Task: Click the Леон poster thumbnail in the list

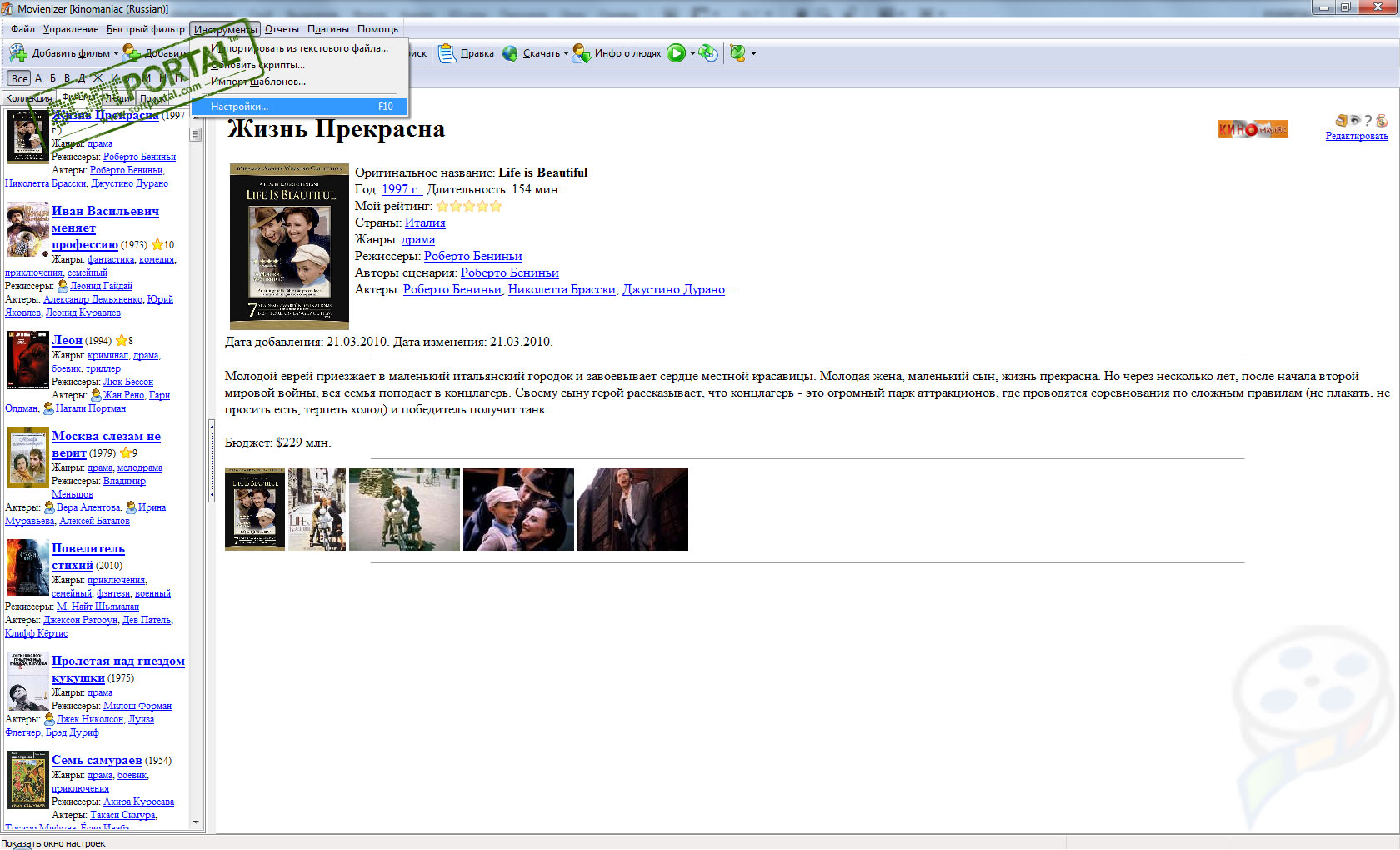Action: tap(28, 360)
